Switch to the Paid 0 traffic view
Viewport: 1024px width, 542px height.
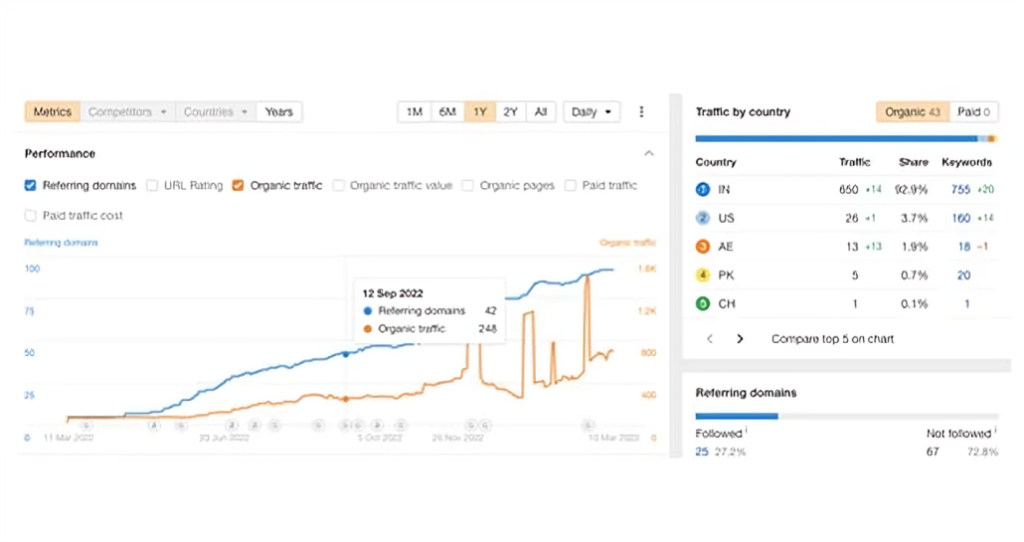point(973,112)
